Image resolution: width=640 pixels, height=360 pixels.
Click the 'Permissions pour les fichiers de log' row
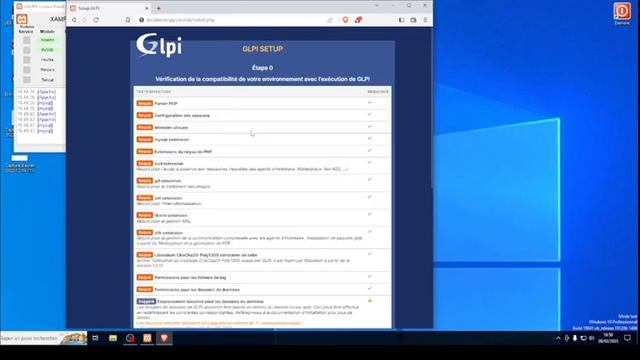(262, 278)
